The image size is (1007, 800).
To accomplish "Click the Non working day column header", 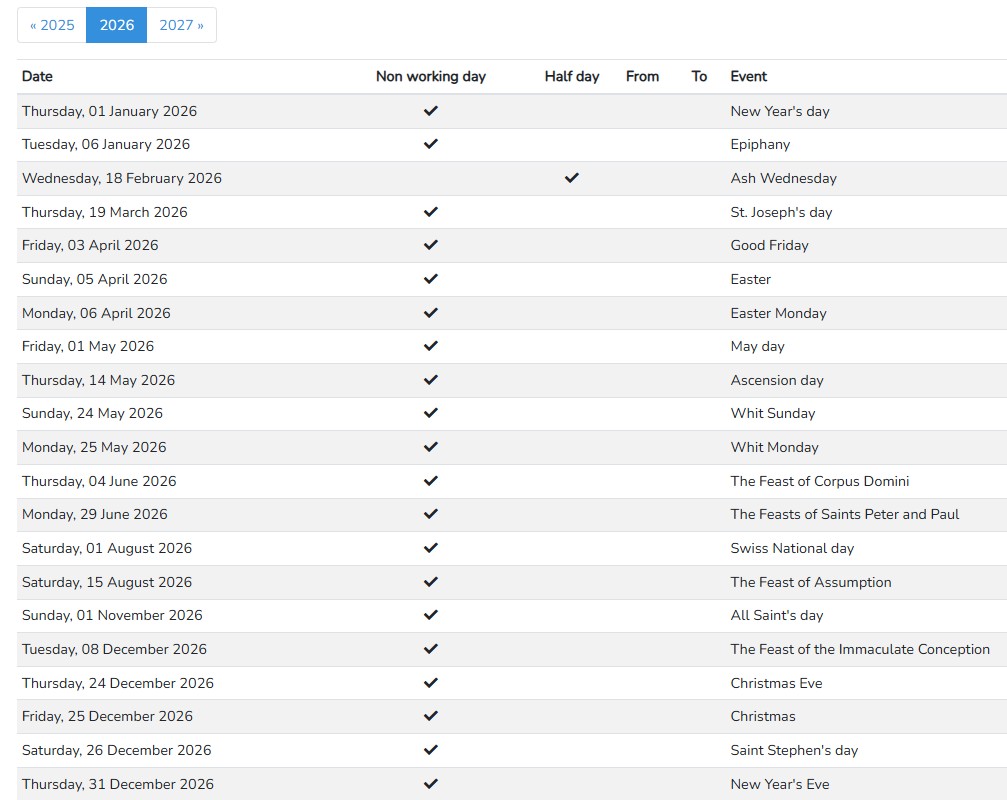I will [430, 76].
